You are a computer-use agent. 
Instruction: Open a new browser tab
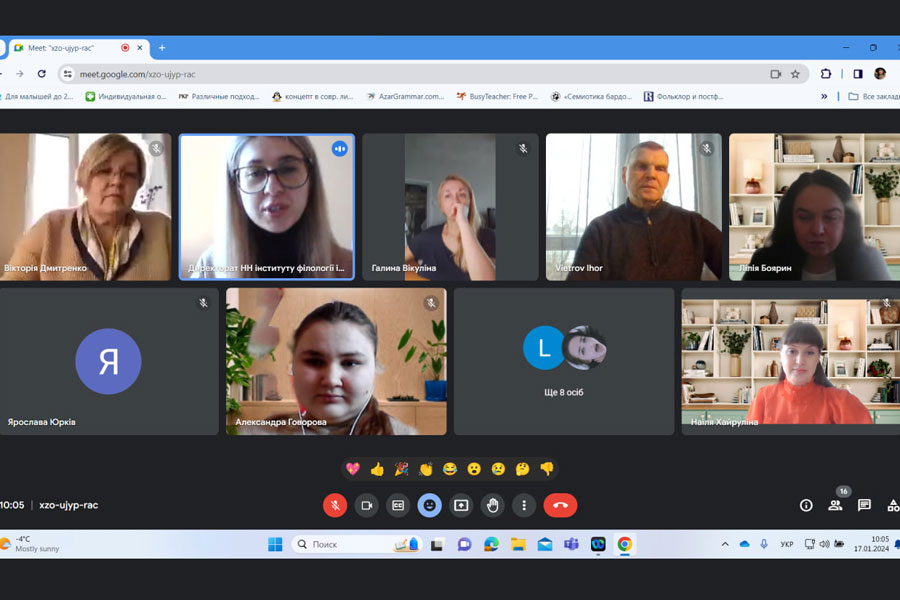(162, 48)
